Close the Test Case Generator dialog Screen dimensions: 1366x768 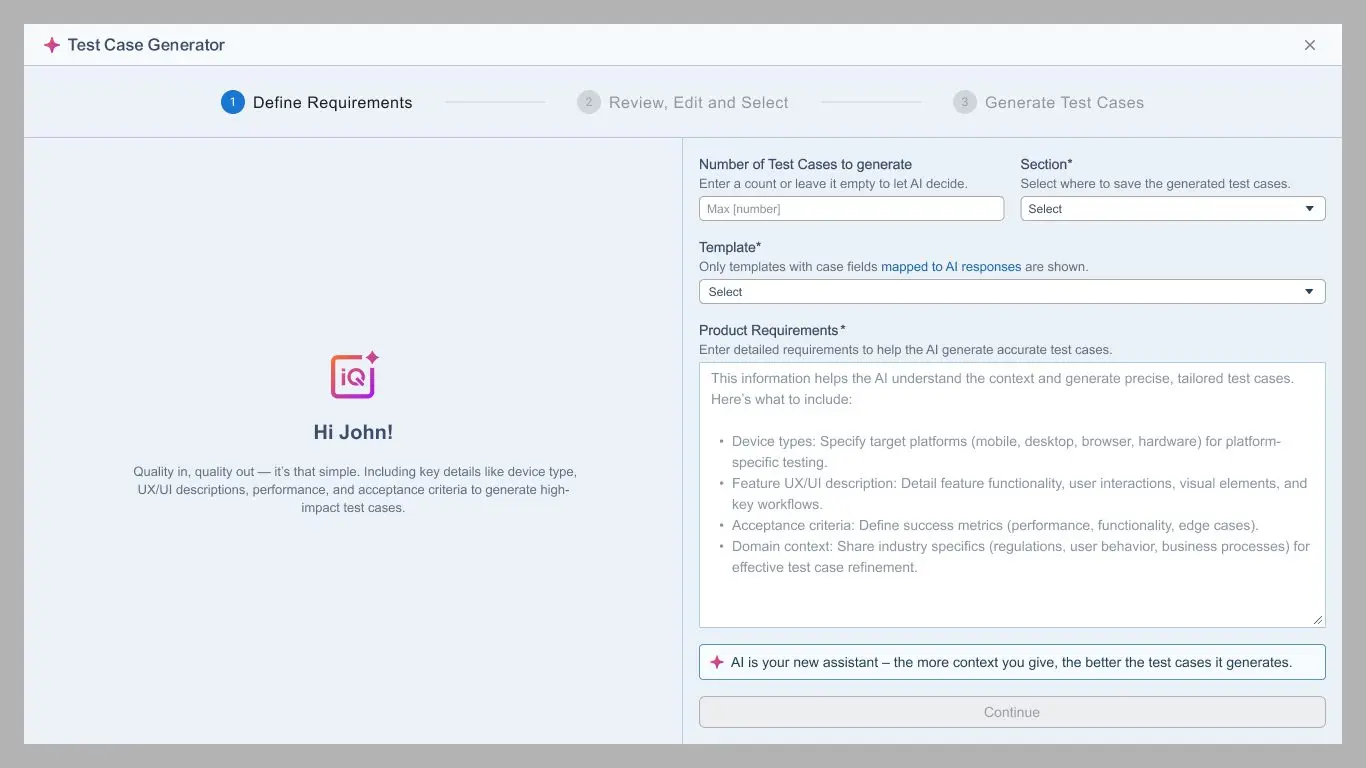click(x=1310, y=45)
